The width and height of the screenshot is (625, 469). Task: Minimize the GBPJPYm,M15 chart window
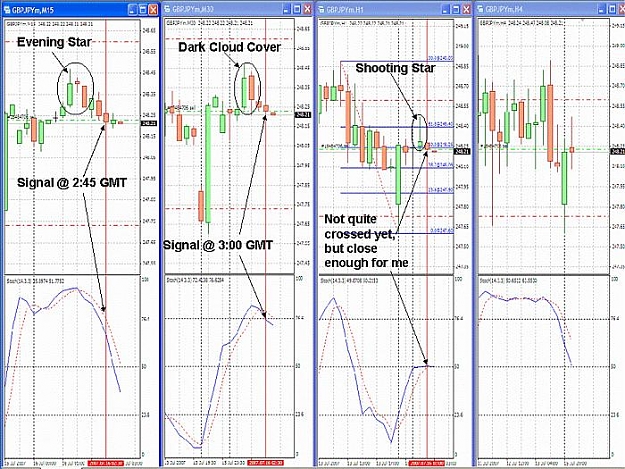click(x=133, y=10)
